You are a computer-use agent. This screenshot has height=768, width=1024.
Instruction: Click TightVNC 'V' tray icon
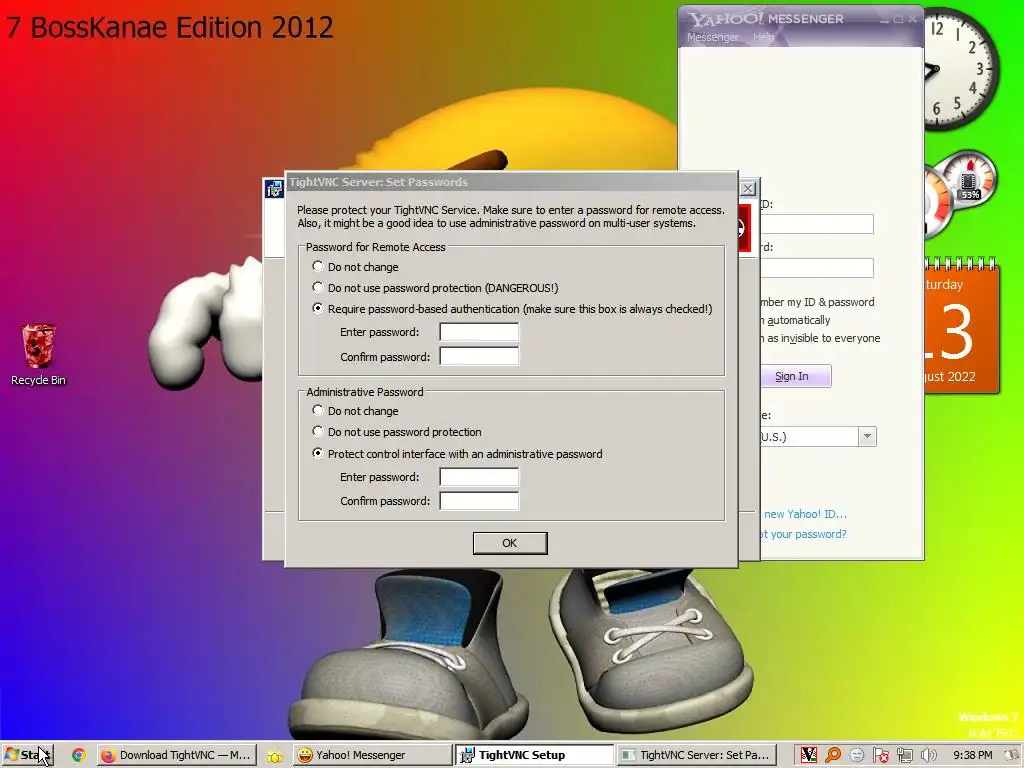click(x=809, y=755)
